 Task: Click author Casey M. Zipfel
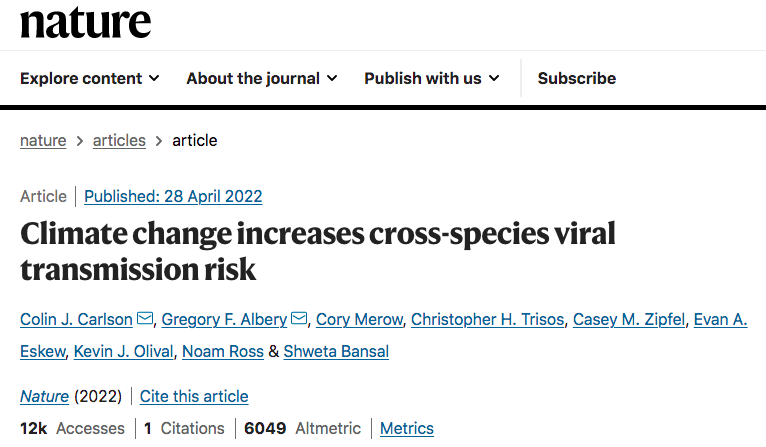pyautogui.click(x=627, y=319)
